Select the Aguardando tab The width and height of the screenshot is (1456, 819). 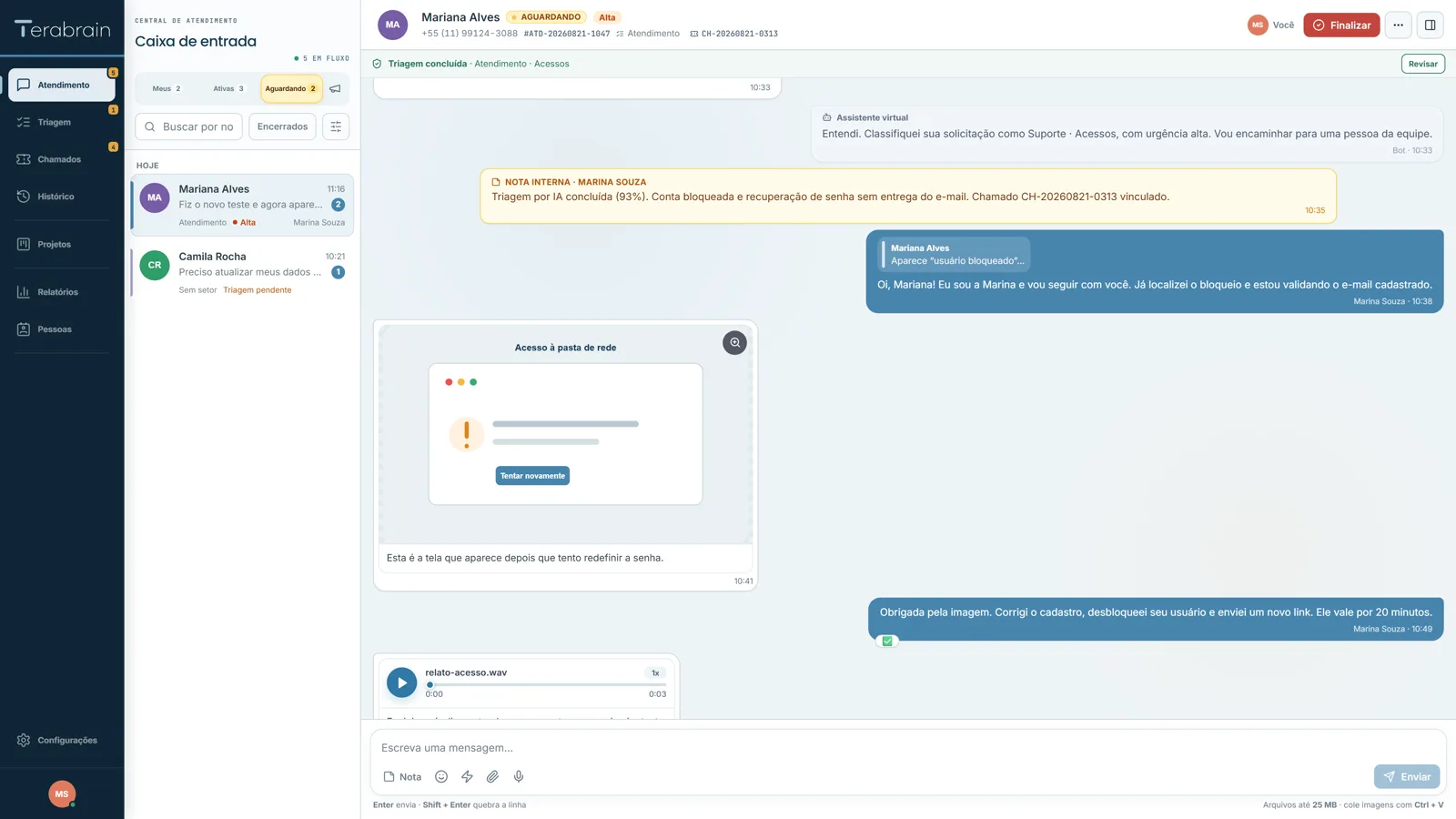point(291,89)
